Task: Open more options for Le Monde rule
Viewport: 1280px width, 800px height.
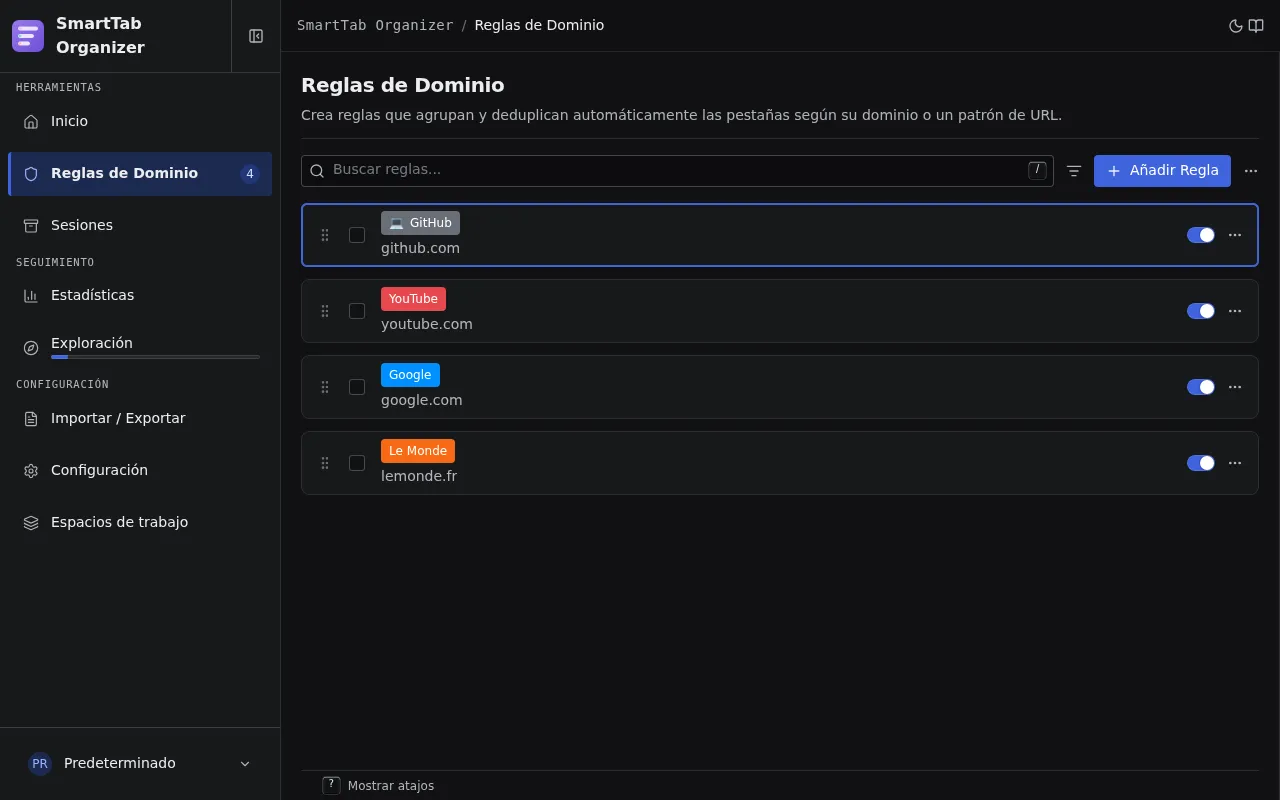Action: point(1235,463)
